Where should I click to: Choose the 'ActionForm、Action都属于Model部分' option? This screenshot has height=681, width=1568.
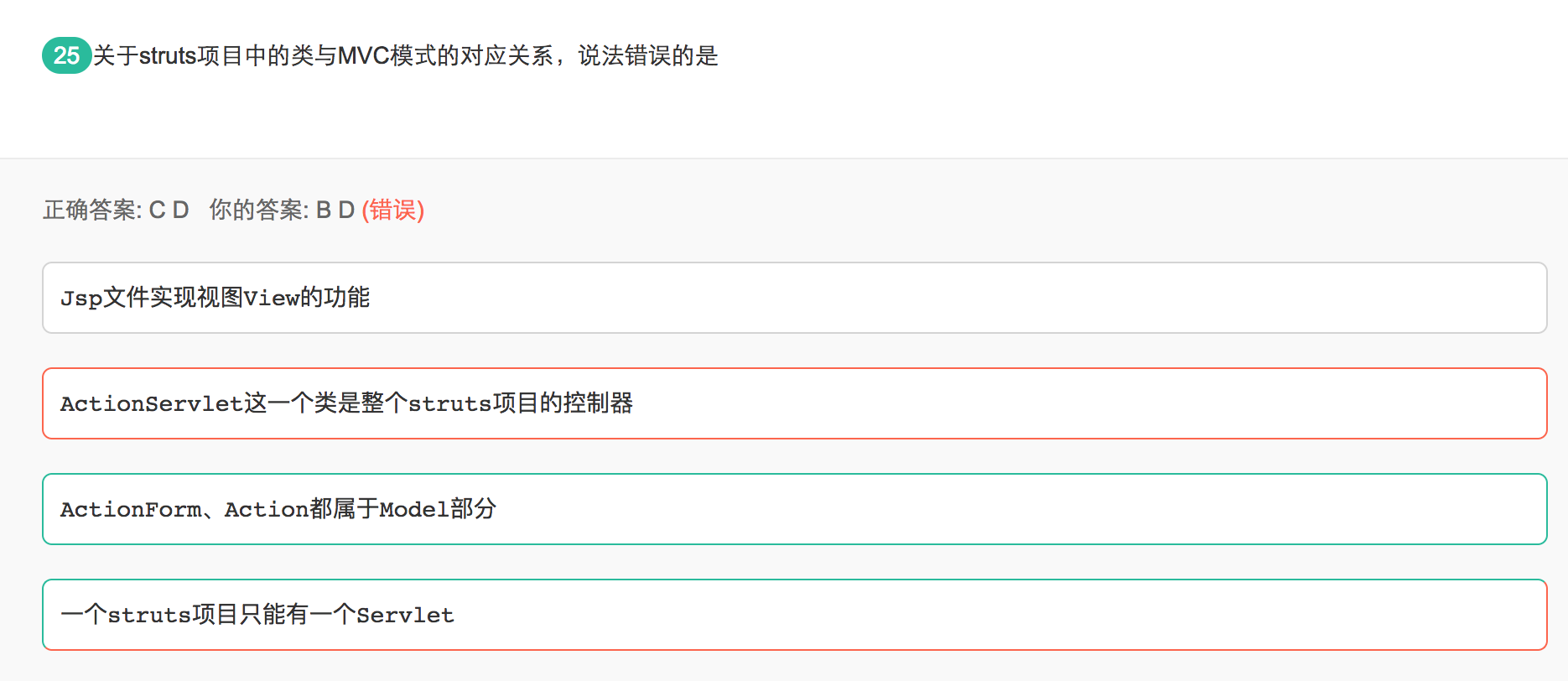tap(278, 509)
